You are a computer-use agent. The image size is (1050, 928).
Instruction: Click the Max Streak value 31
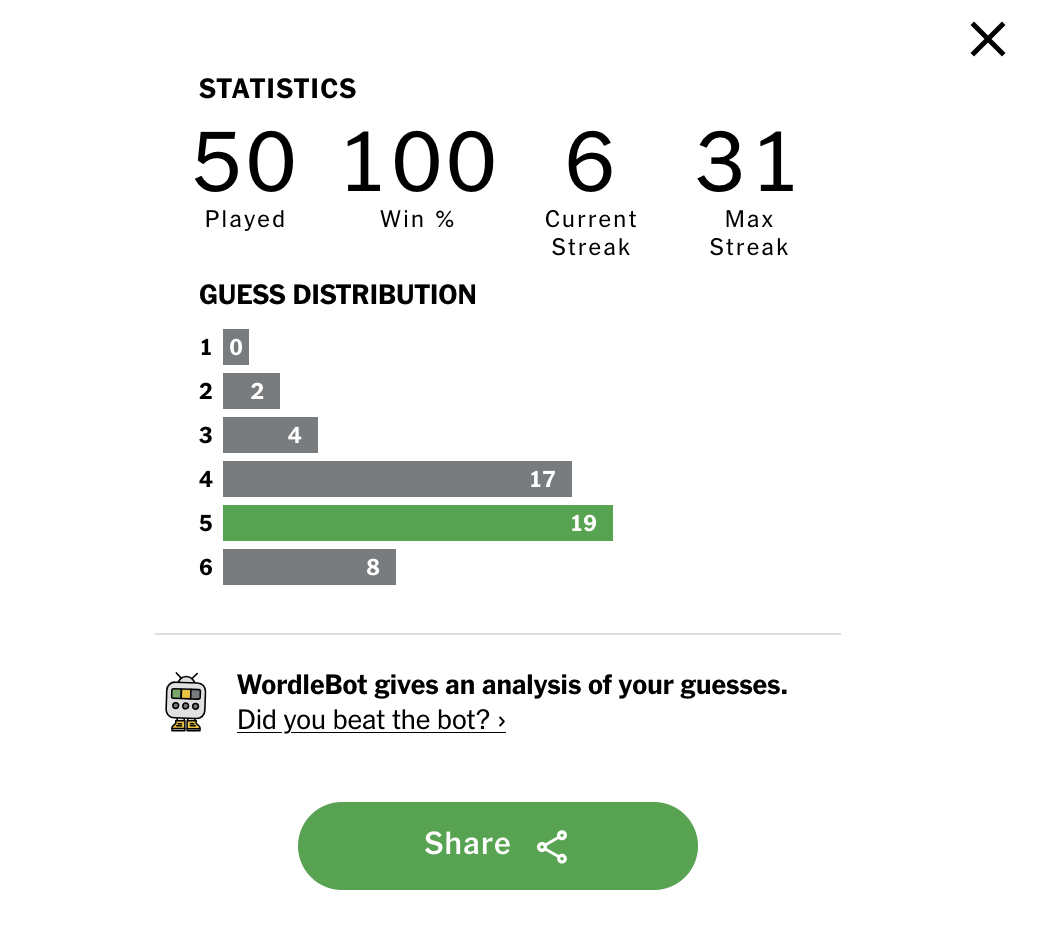tap(747, 161)
